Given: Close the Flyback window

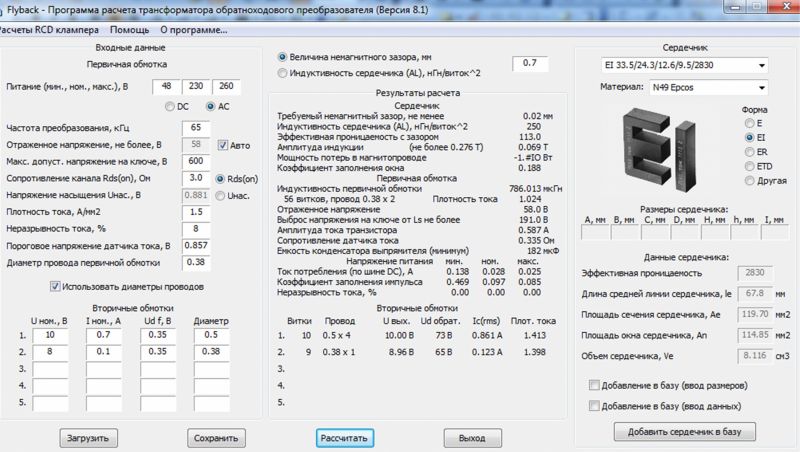Looking at the screenshot, I should pyautogui.click(x=786, y=7).
